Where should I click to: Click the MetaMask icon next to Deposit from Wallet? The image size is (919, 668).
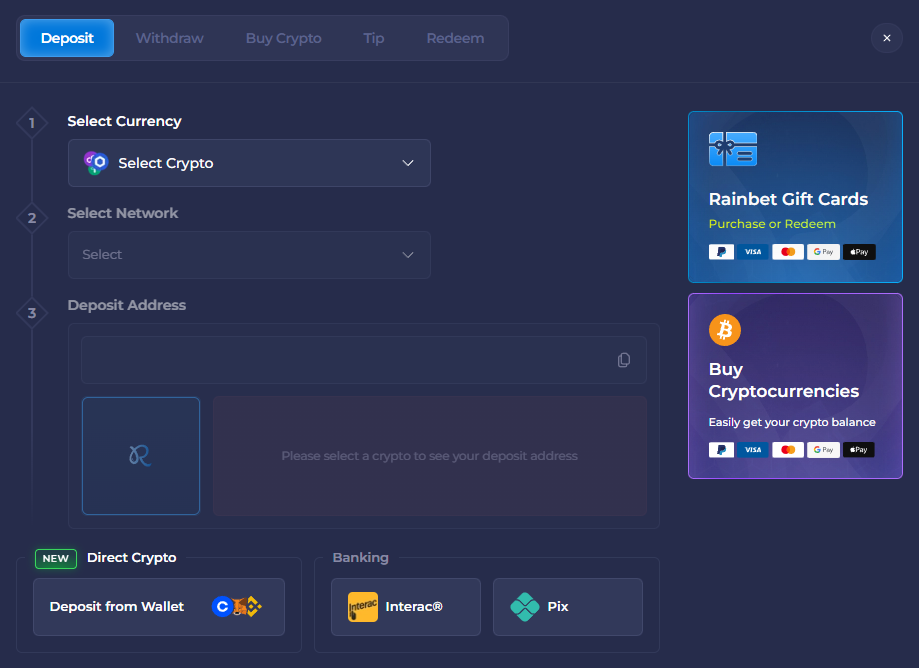238,605
